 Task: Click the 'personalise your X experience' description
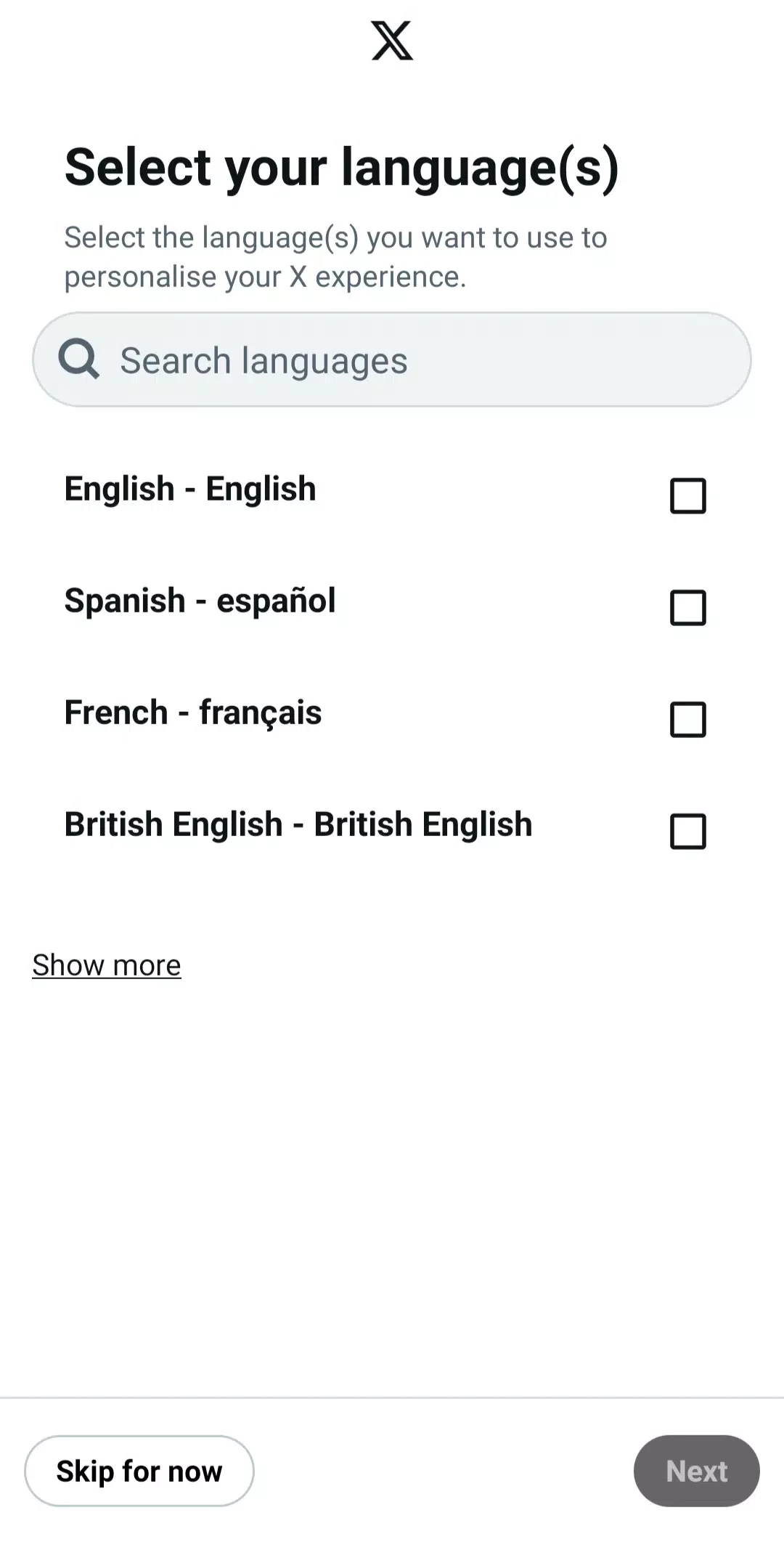265,277
